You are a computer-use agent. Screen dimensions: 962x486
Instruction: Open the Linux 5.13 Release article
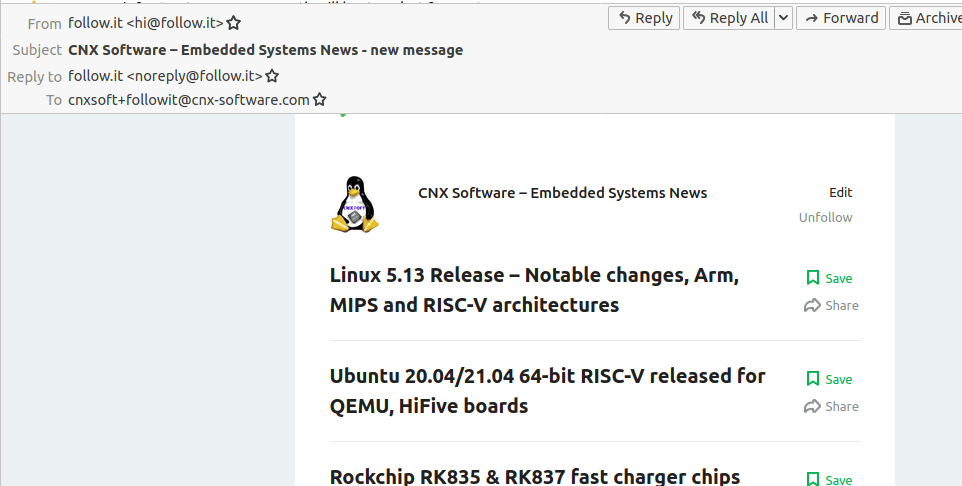534,290
